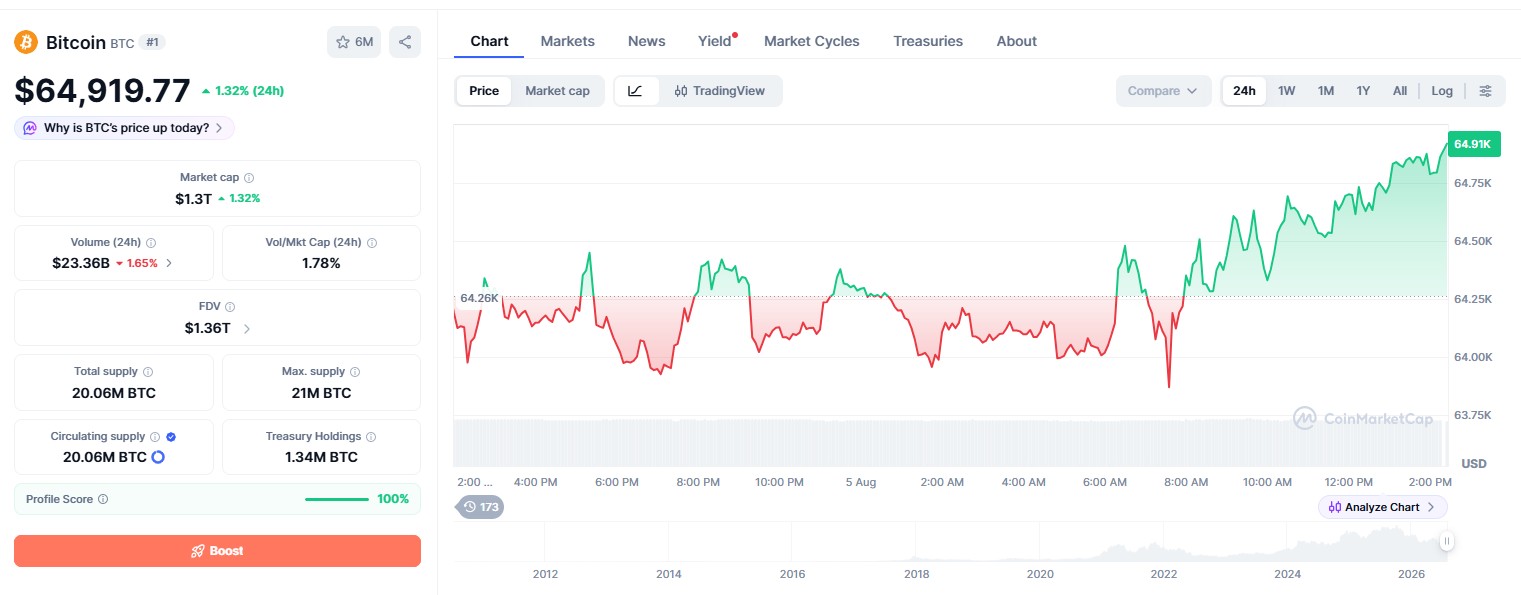Click the orange Boost button

[217, 551]
